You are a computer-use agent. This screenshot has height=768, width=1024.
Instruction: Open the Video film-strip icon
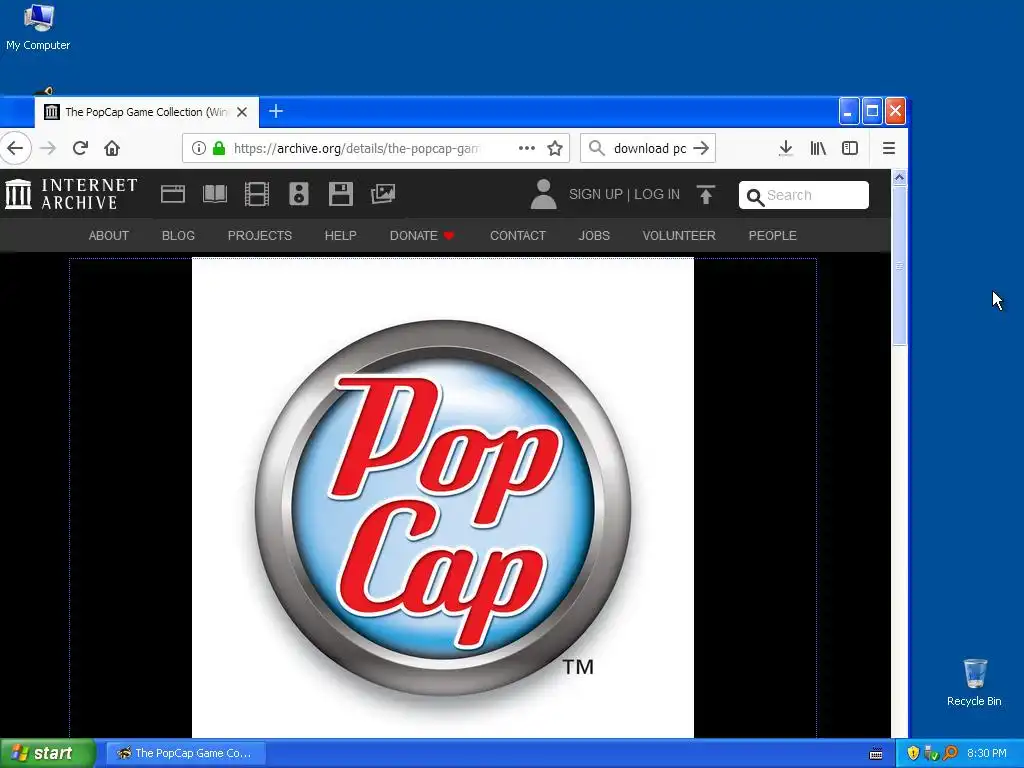click(257, 194)
